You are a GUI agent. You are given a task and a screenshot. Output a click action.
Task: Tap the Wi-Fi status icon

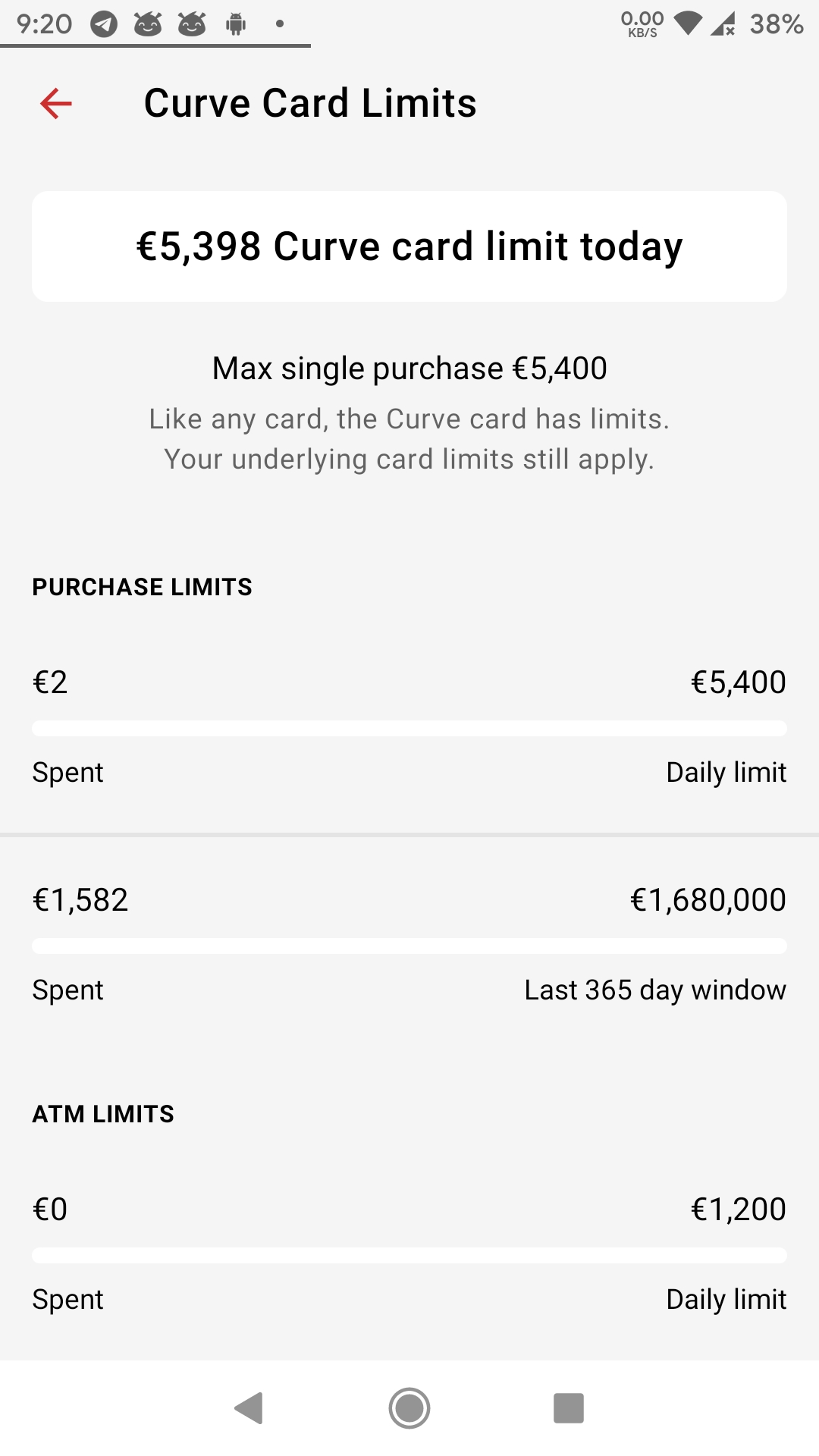pyautogui.click(x=688, y=24)
